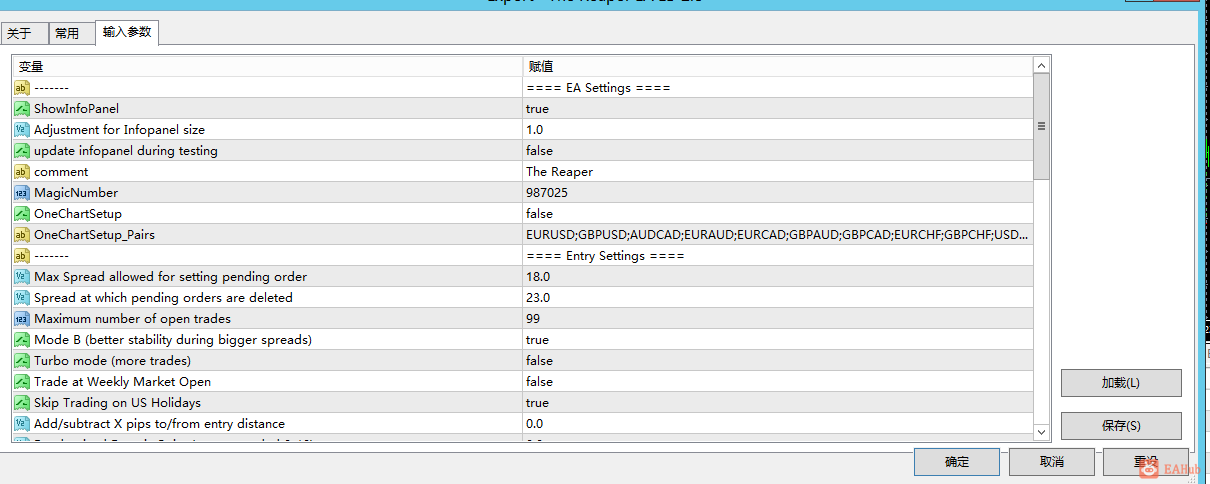Confirm with the 确定 button
The image size is (1210, 484).
coord(957,462)
